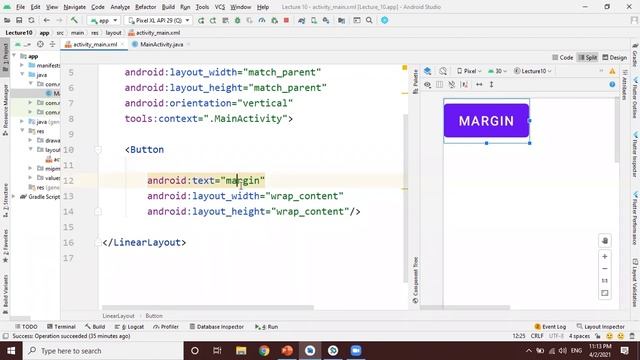Click the orientation/night-mode preview icon
This screenshot has height=360, width=640.
[x=443, y=71]
